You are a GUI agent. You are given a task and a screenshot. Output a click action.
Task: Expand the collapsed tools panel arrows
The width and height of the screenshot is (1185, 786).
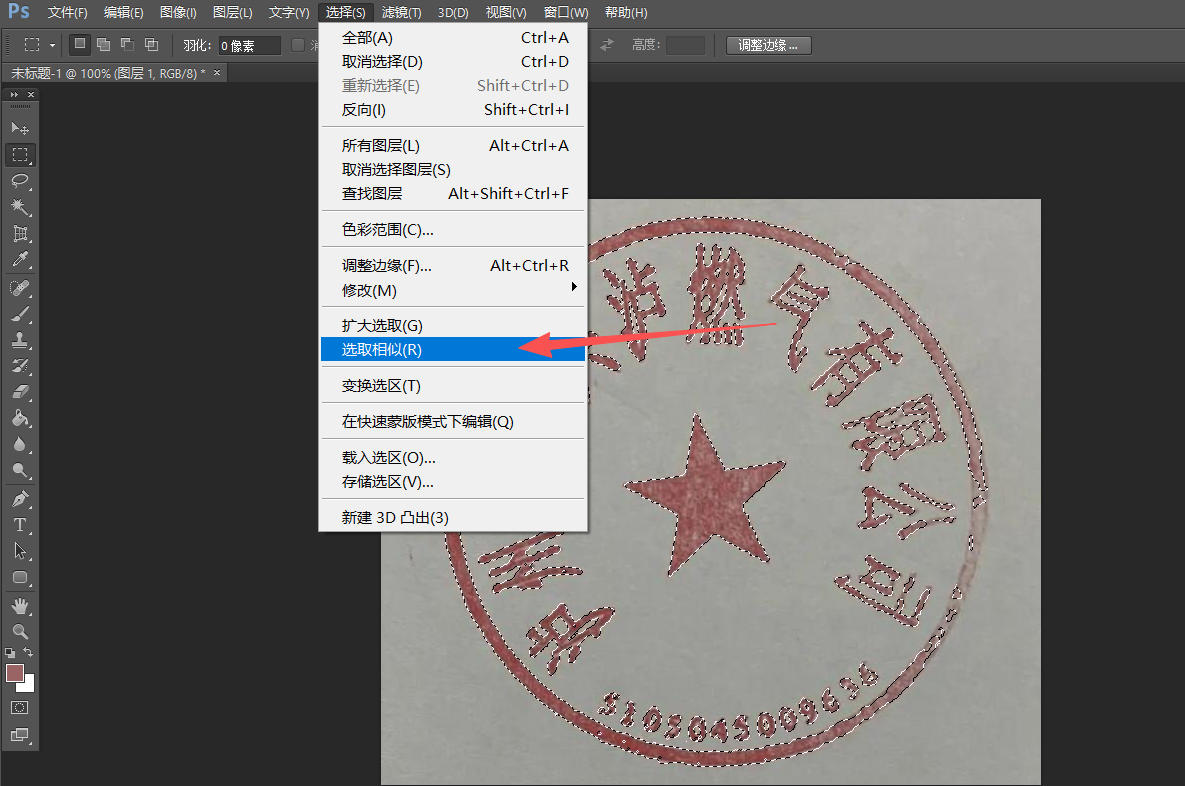pyautogui.click(x=14, y=94)
